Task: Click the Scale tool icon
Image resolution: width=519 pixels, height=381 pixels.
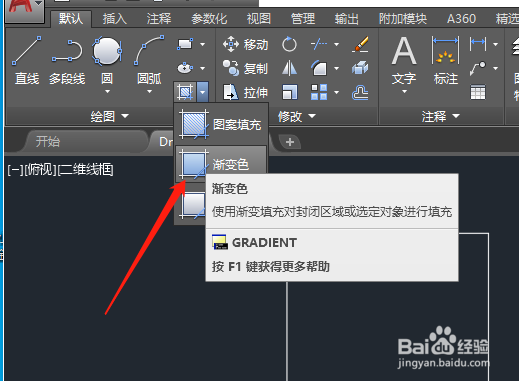Action: [289, 92]
